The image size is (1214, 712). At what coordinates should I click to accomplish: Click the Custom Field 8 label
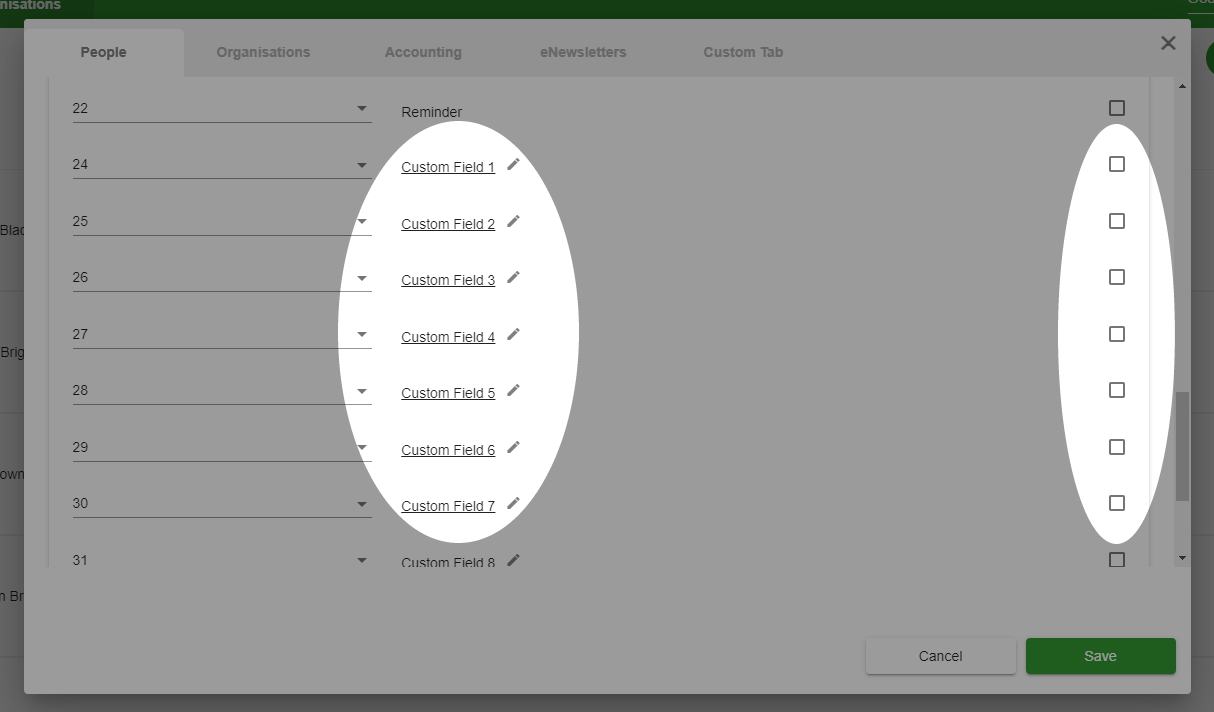point(448,562)
